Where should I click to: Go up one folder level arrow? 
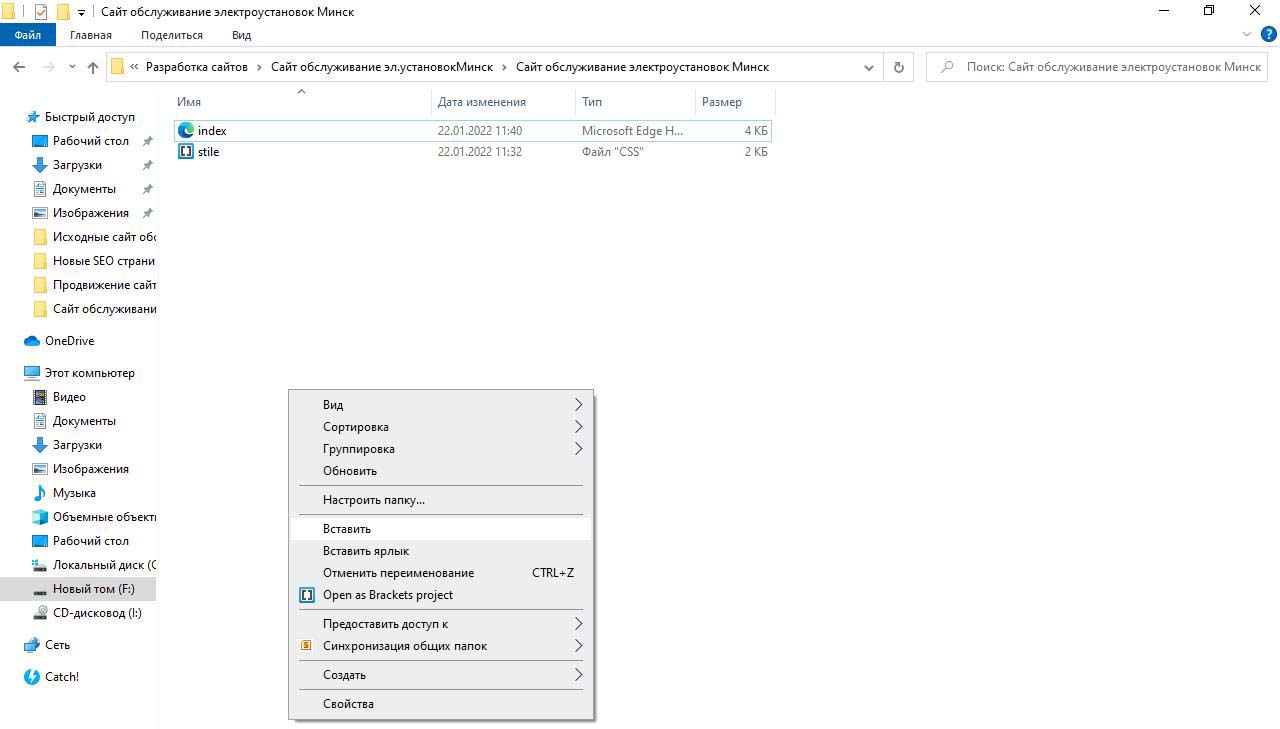coord(93,67)
